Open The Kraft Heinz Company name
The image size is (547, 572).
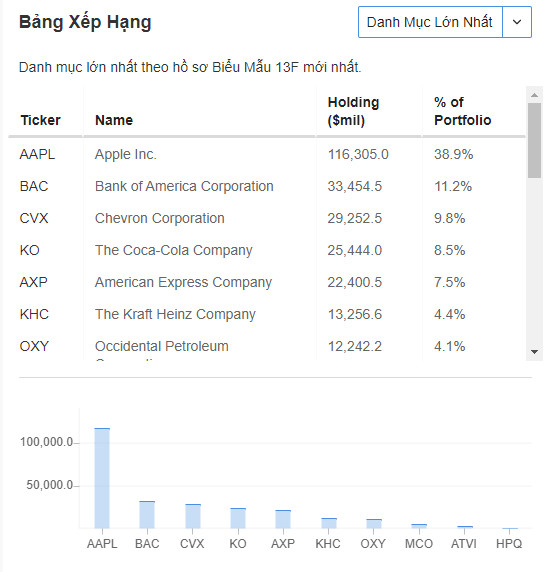click(175, 314)
